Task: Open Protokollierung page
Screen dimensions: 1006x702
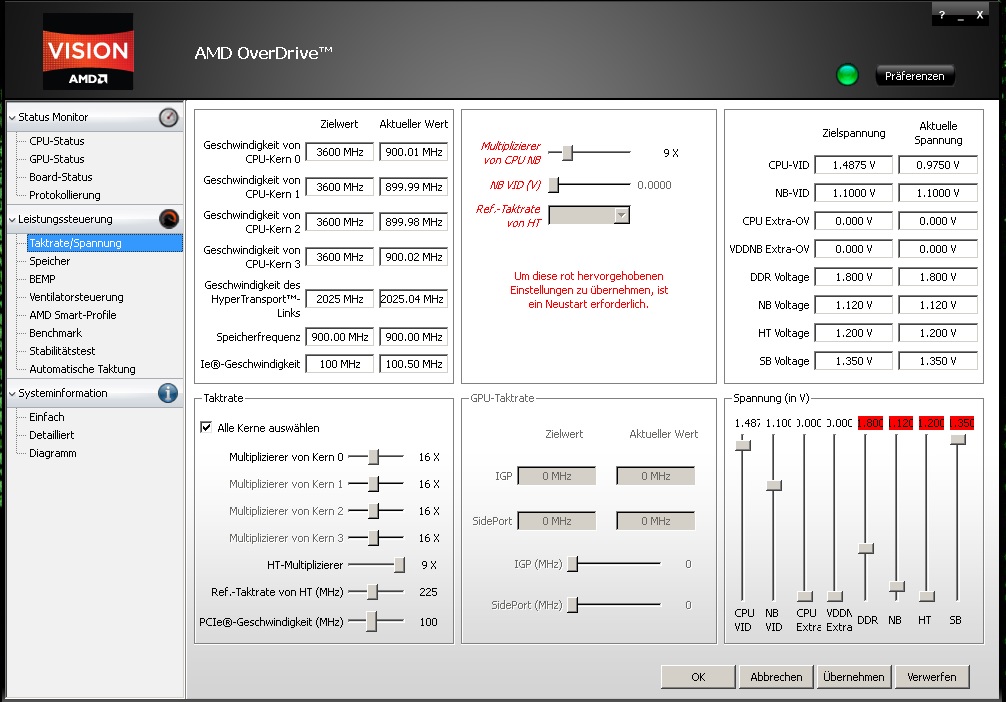Action: pyautogui.click(x=65, y=195)
